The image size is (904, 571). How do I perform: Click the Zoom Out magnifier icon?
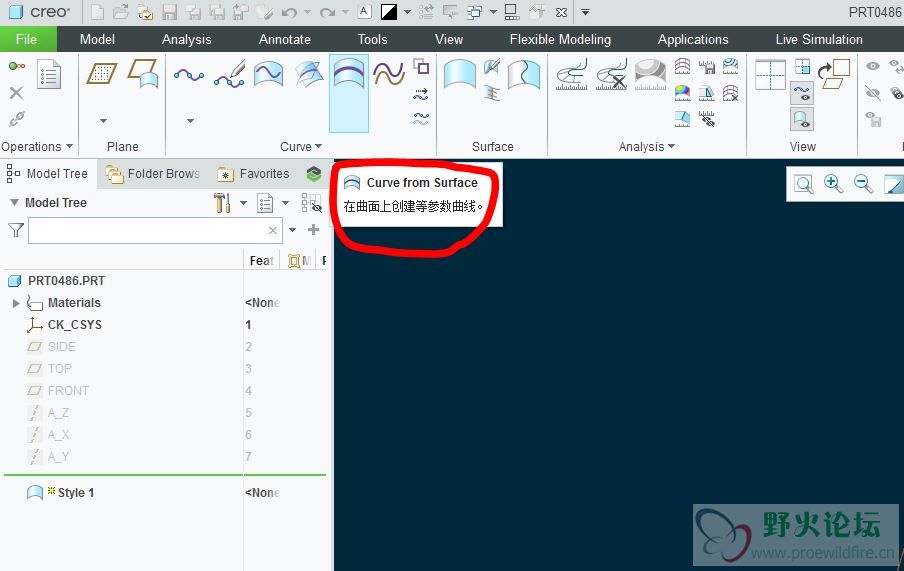click(863, 184)
